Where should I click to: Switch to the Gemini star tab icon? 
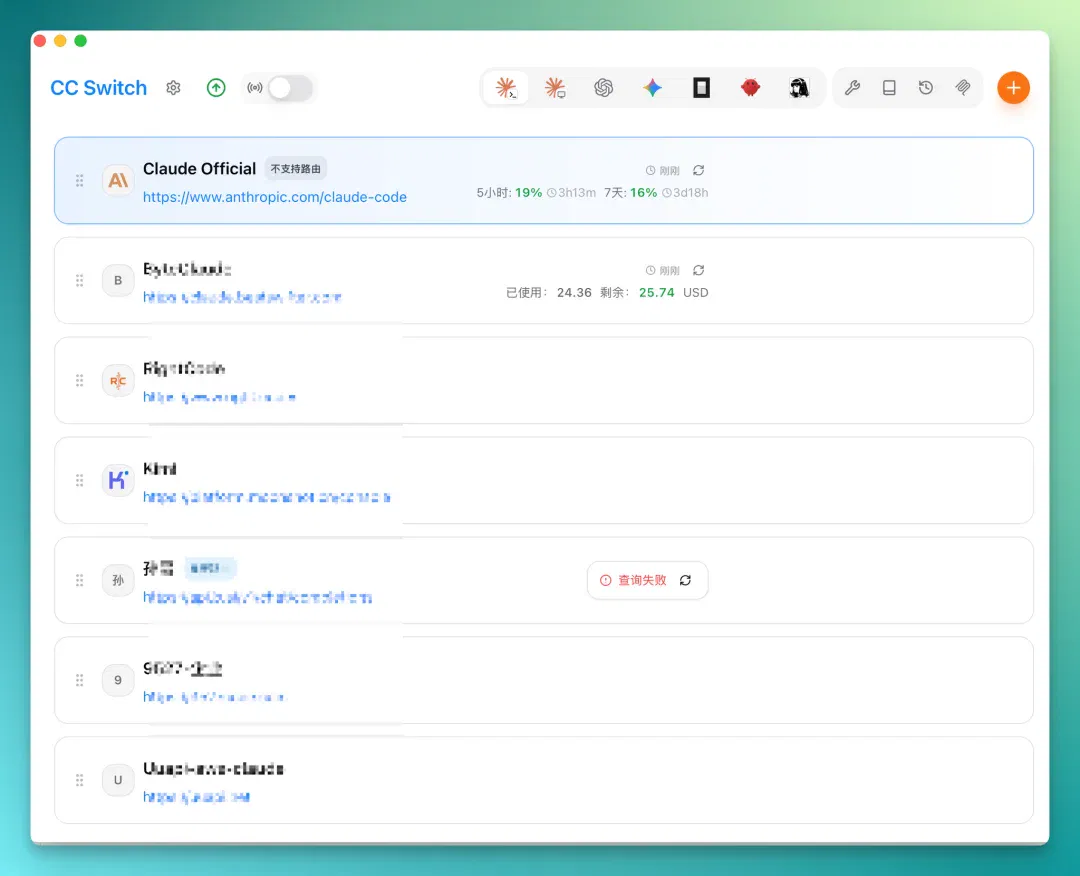[x=653, y=88]
